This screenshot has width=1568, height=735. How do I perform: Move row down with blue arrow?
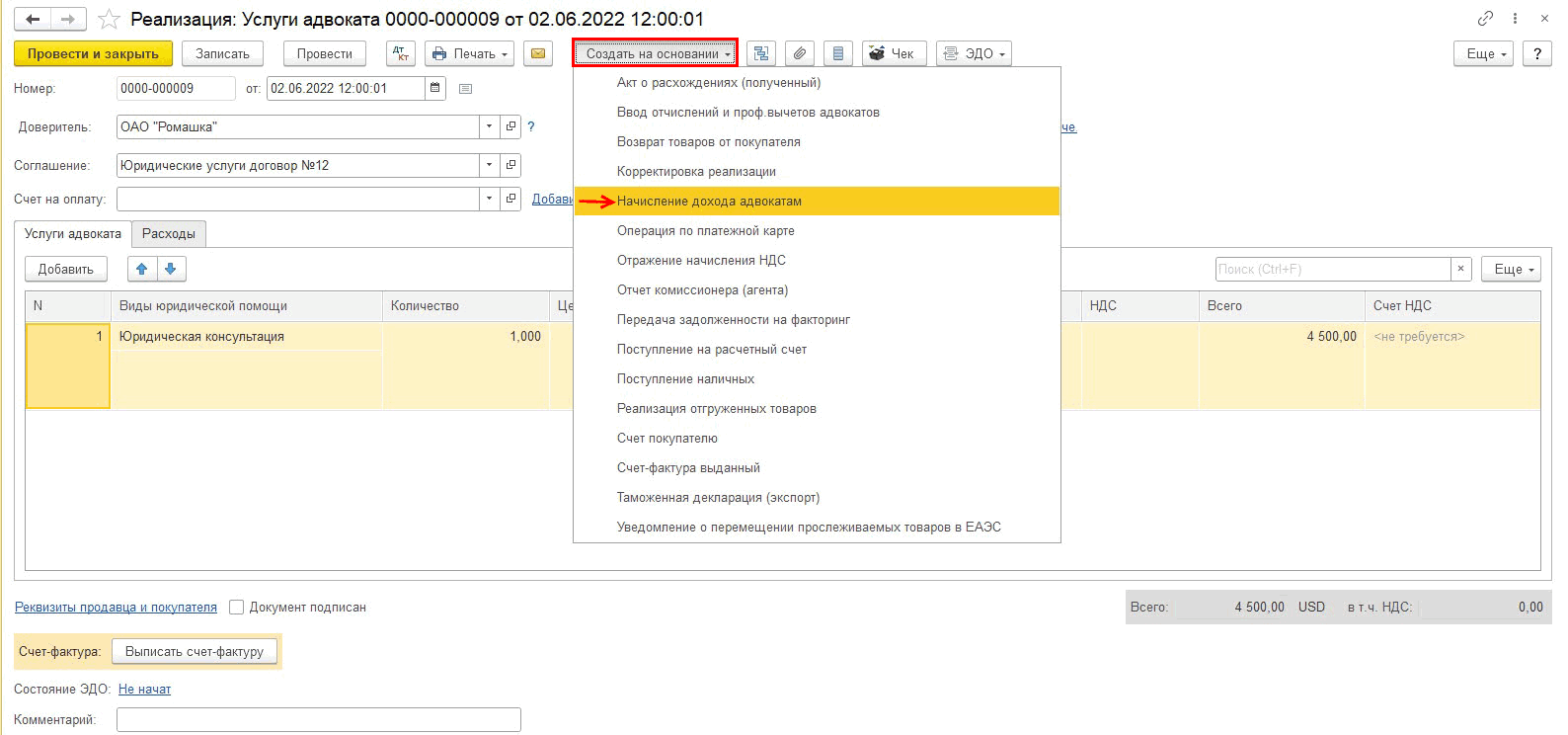(171, 269)
